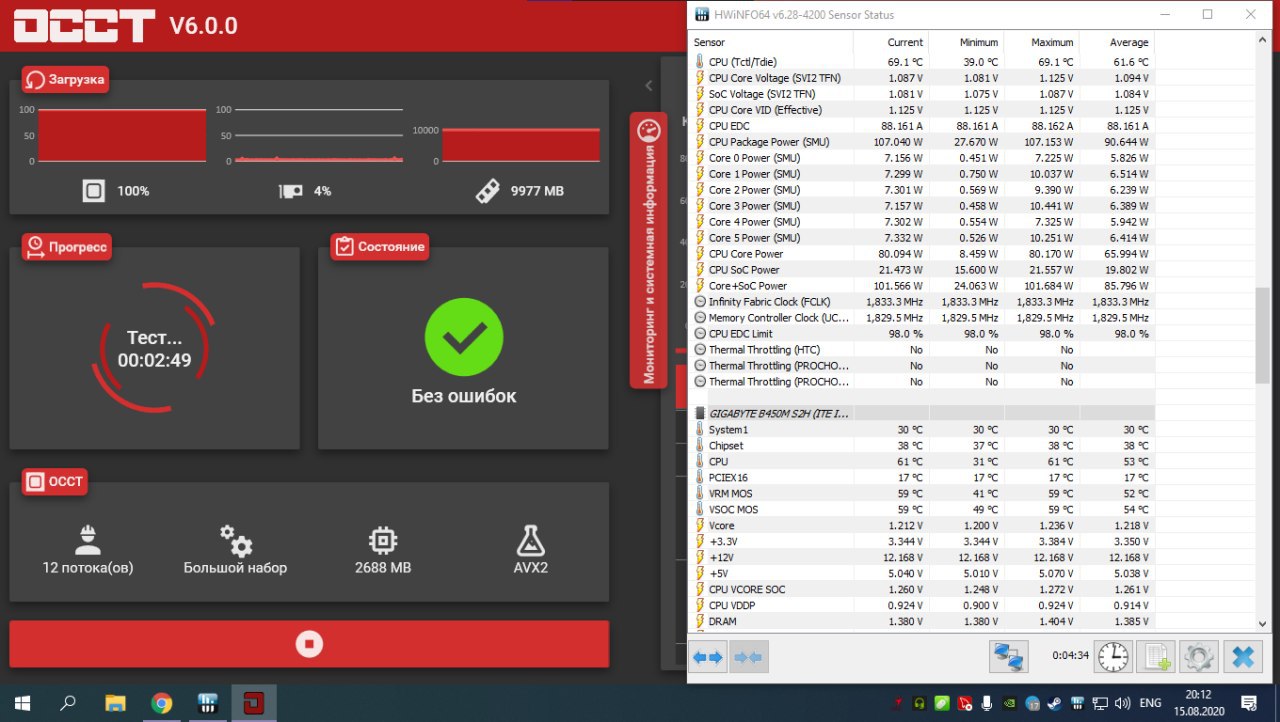
Task: Collapse the panel using the left chevron
Action: point(649,86)
